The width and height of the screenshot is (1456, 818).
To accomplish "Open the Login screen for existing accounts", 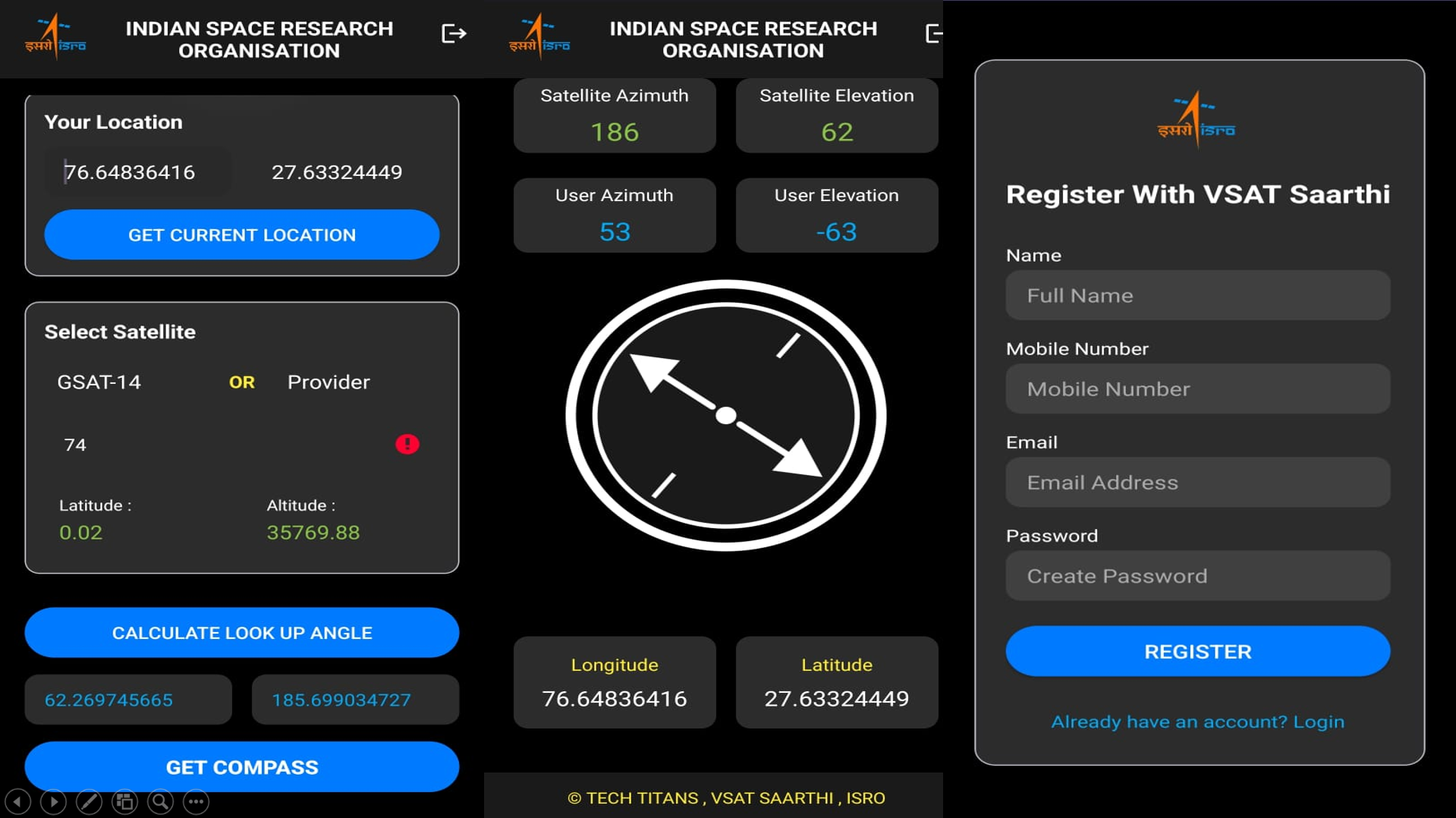I will click(1319, 722).
